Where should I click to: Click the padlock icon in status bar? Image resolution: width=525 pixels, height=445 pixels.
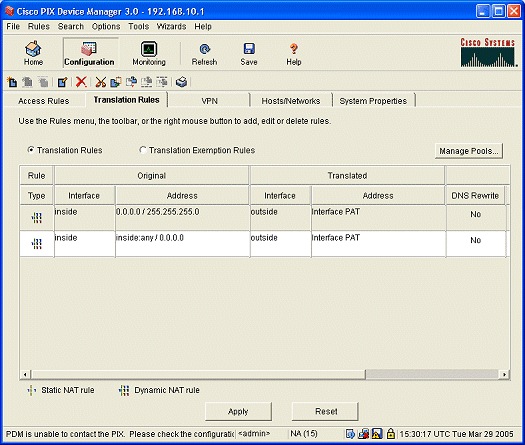[390, 434]
